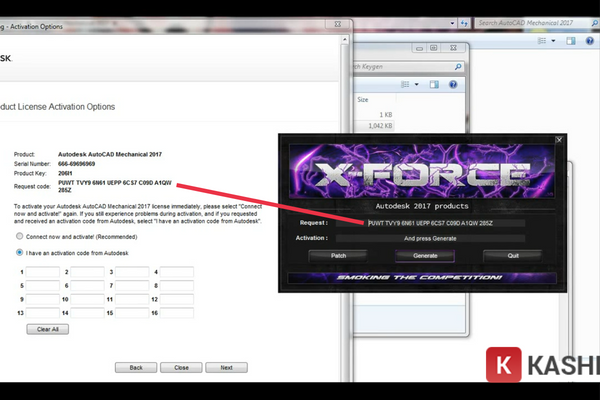
Task: Click activation code box 8
Action: pyautogui.click(x=177, y=286)
